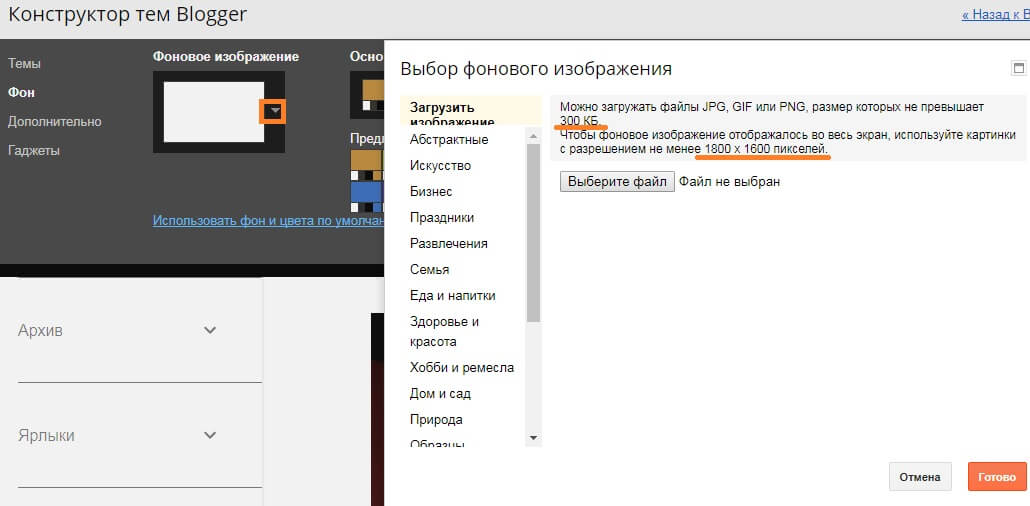Choose the Искусство category

tap(440, 166)
